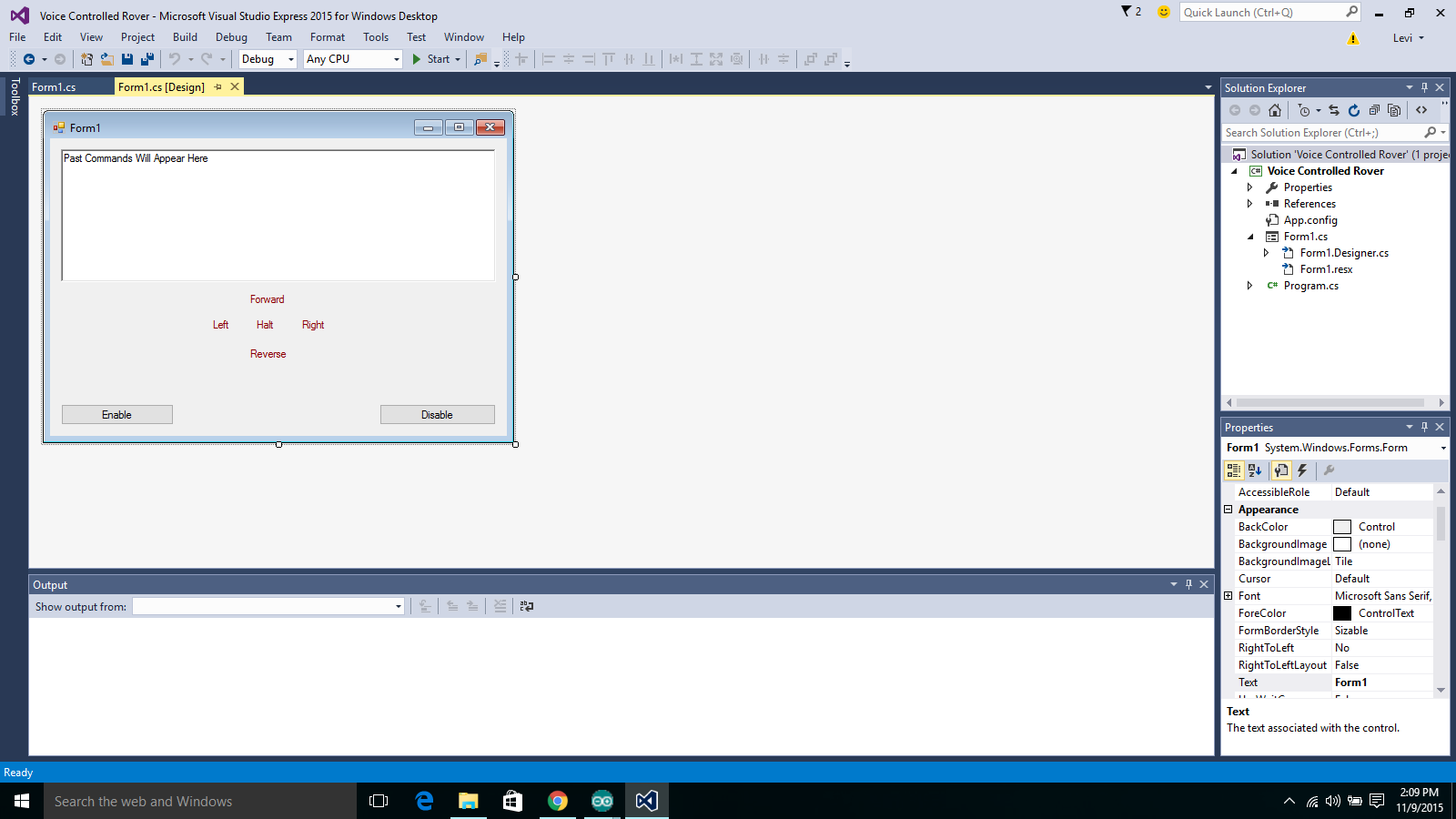Screen dimensions: 1456x819
Task: Expand the References node in Solution Explorer
Action: (x=1251, y=203)
